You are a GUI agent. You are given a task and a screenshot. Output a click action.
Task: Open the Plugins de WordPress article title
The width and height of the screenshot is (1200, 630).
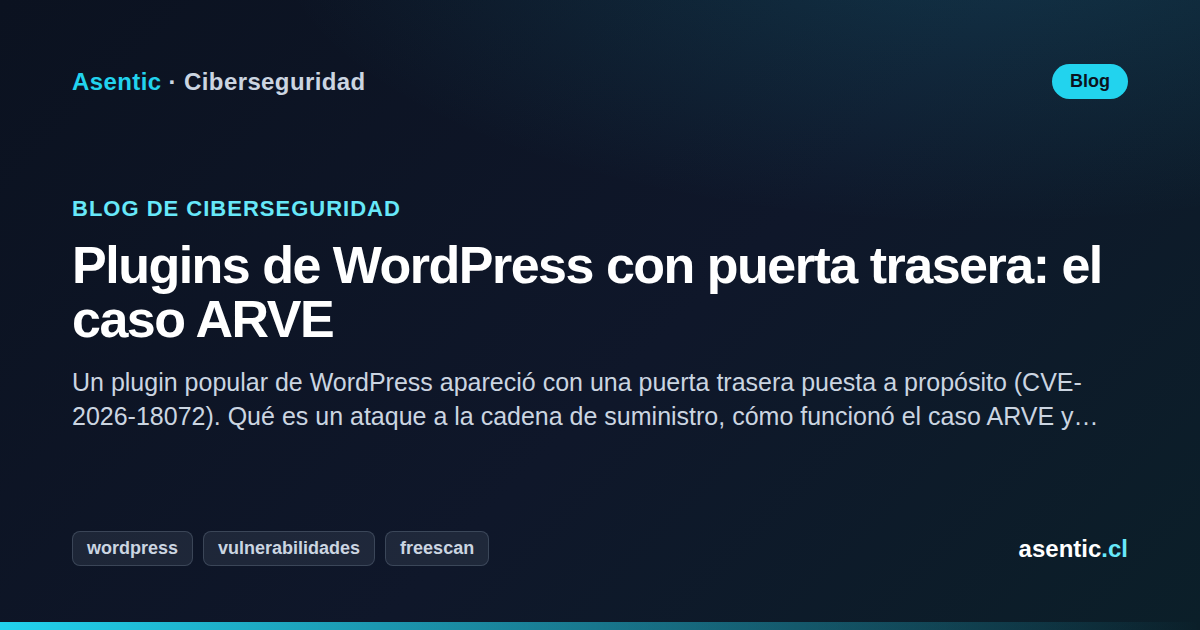coord(586,293)
